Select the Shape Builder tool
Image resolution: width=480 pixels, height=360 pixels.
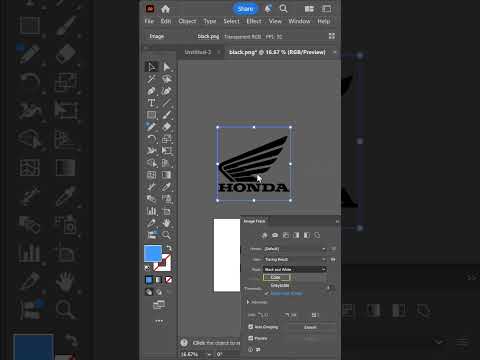(x=151, y=163)
